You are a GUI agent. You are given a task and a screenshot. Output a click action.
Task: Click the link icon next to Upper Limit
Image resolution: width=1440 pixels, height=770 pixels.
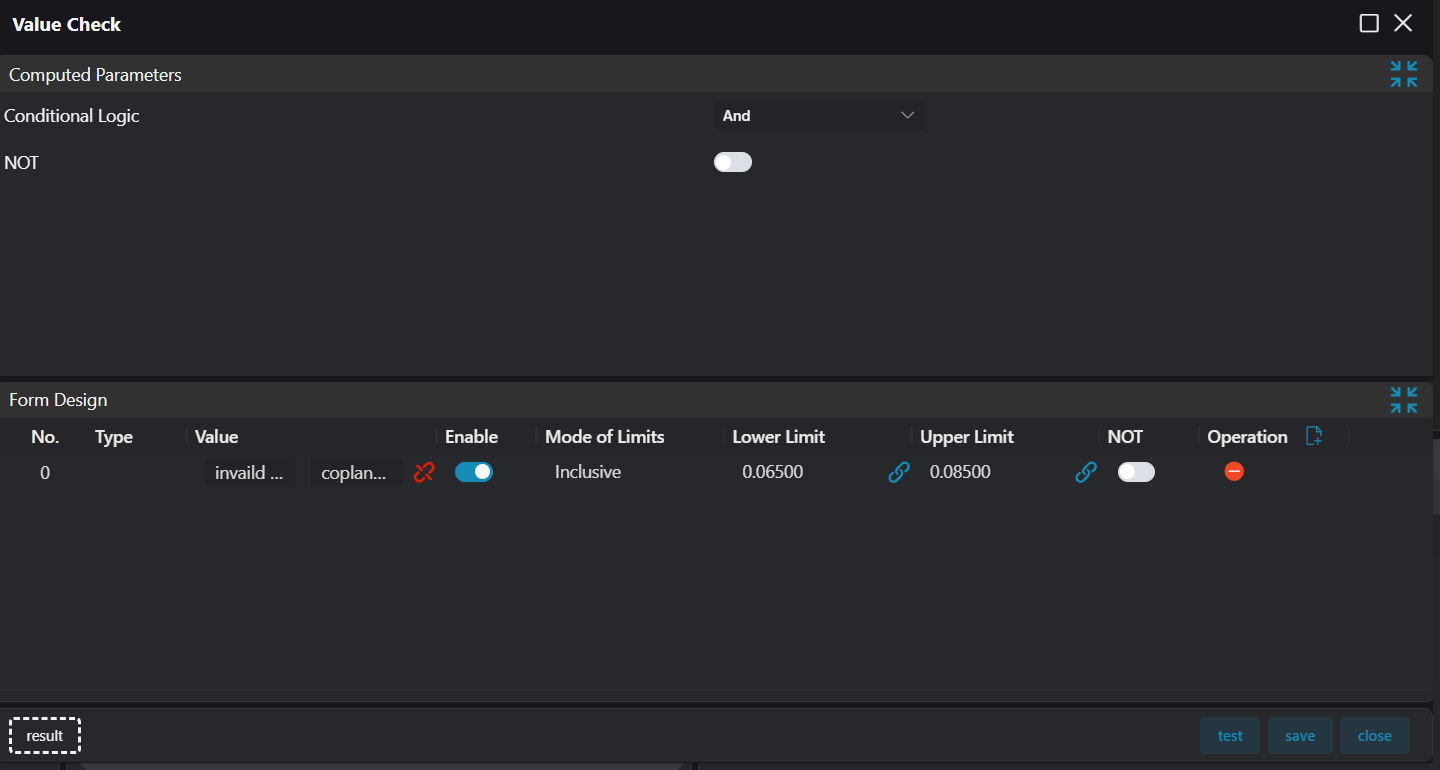pyautogui.click(x=1086, y=472)
